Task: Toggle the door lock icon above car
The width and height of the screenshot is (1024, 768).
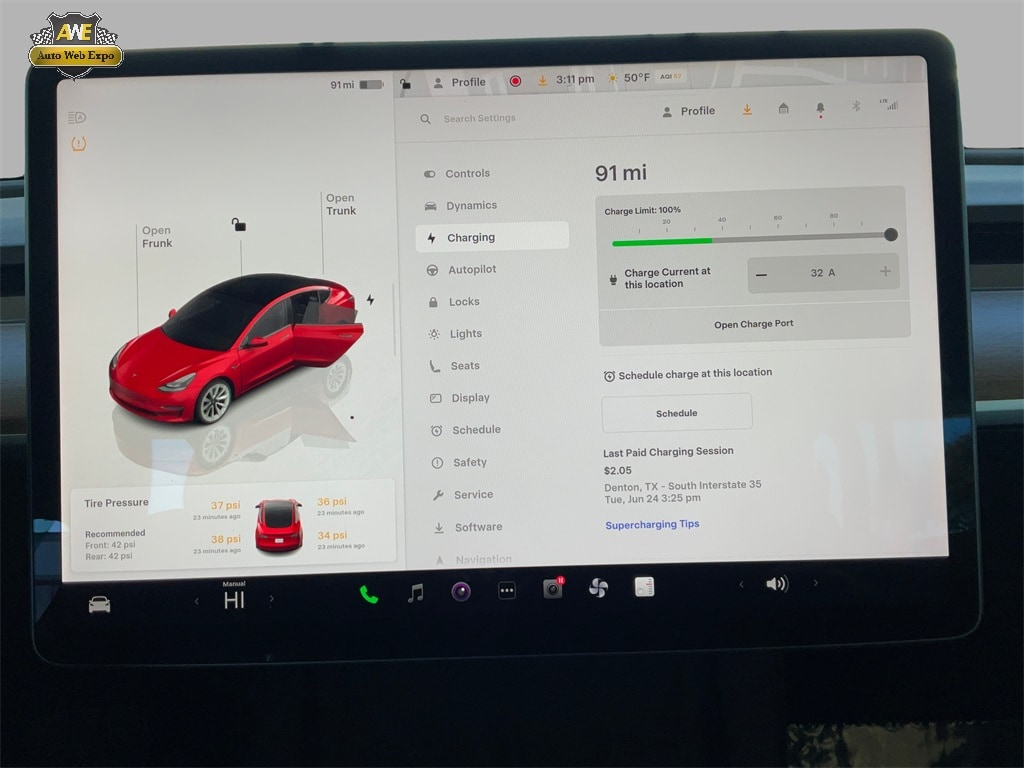Action: coord(238,225)
